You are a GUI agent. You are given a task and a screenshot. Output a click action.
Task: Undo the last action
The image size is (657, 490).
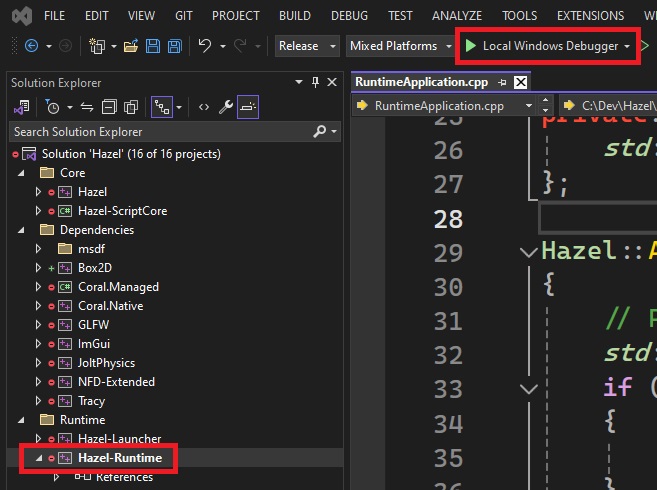coord(204,45)
